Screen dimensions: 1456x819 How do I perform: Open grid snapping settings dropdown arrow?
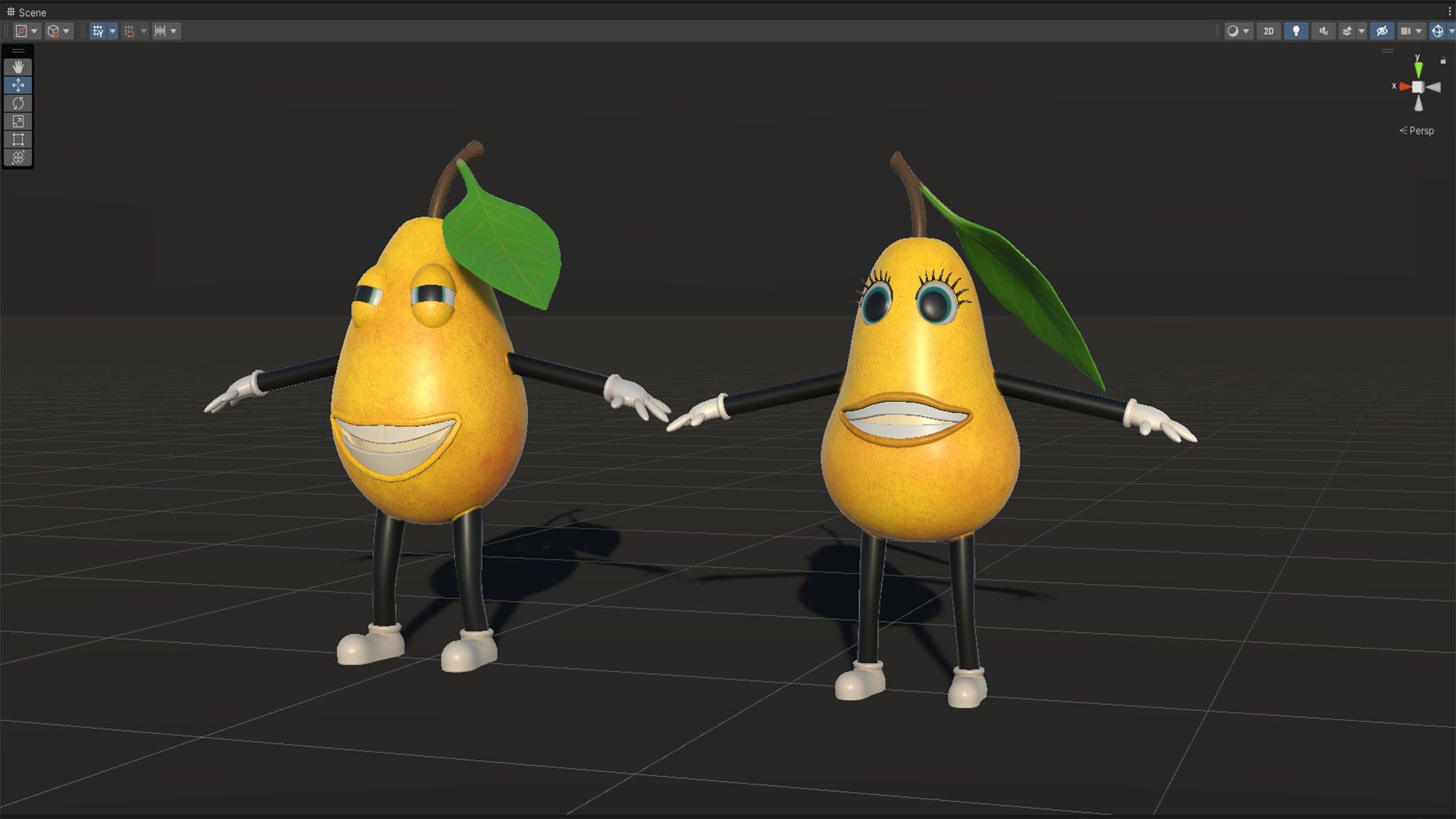coord(143,31)
